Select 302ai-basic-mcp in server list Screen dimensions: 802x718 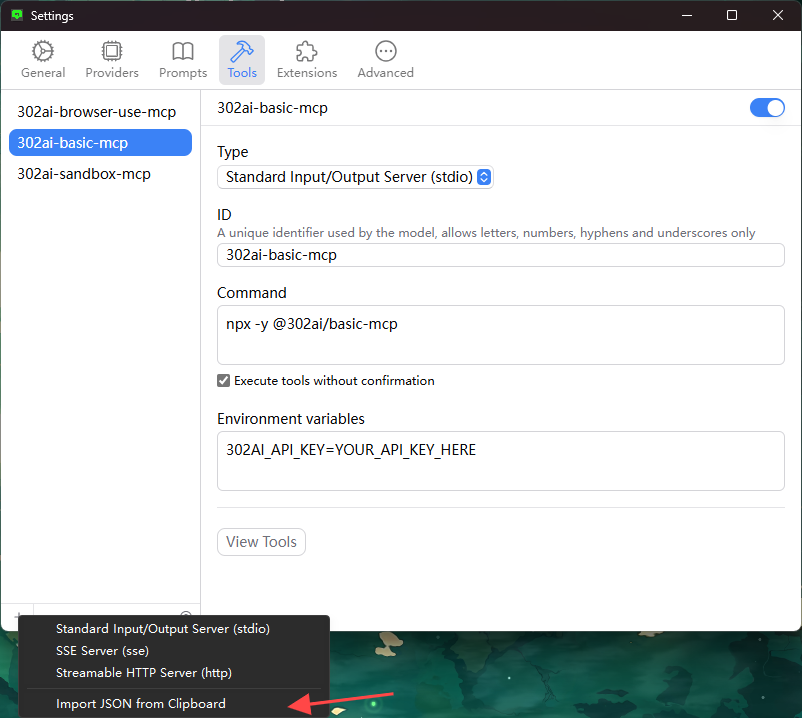(x=100, y=143)
